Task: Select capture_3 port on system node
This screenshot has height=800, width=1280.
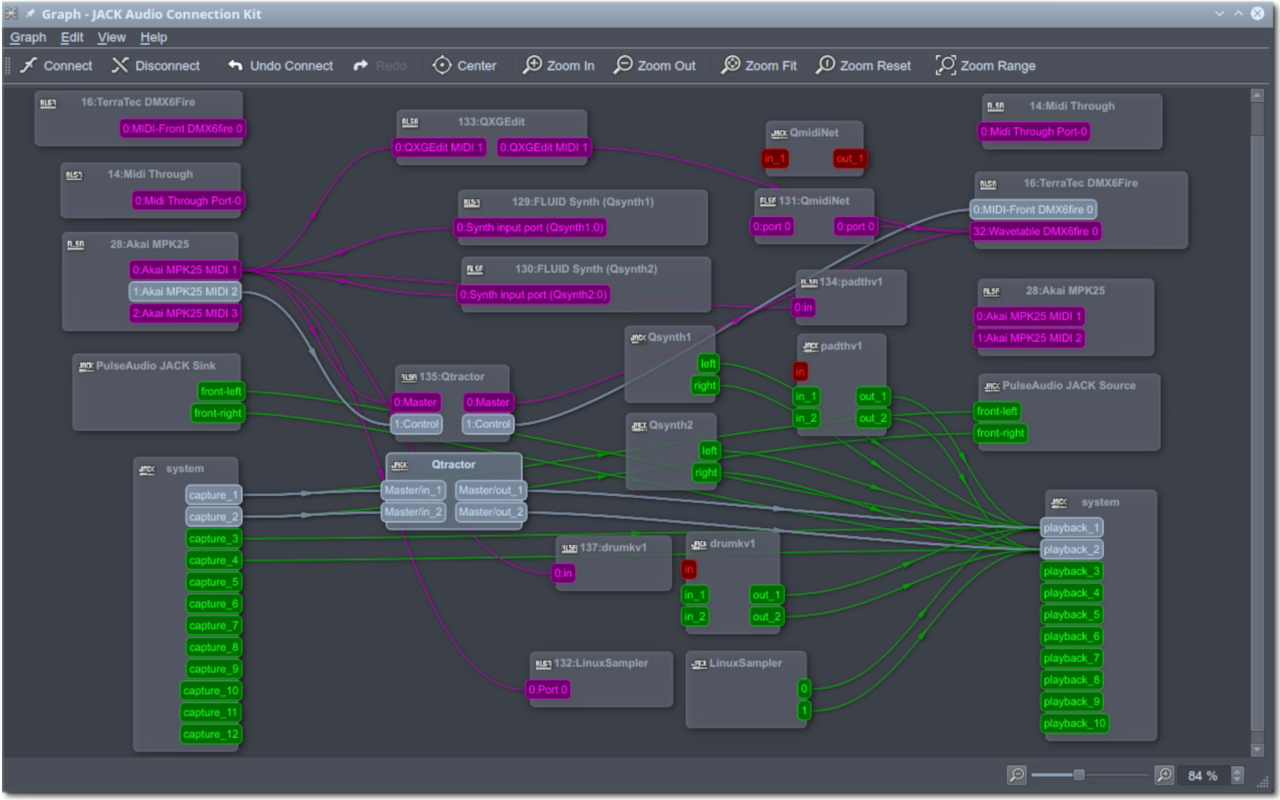Action: [x=214, y=539]
